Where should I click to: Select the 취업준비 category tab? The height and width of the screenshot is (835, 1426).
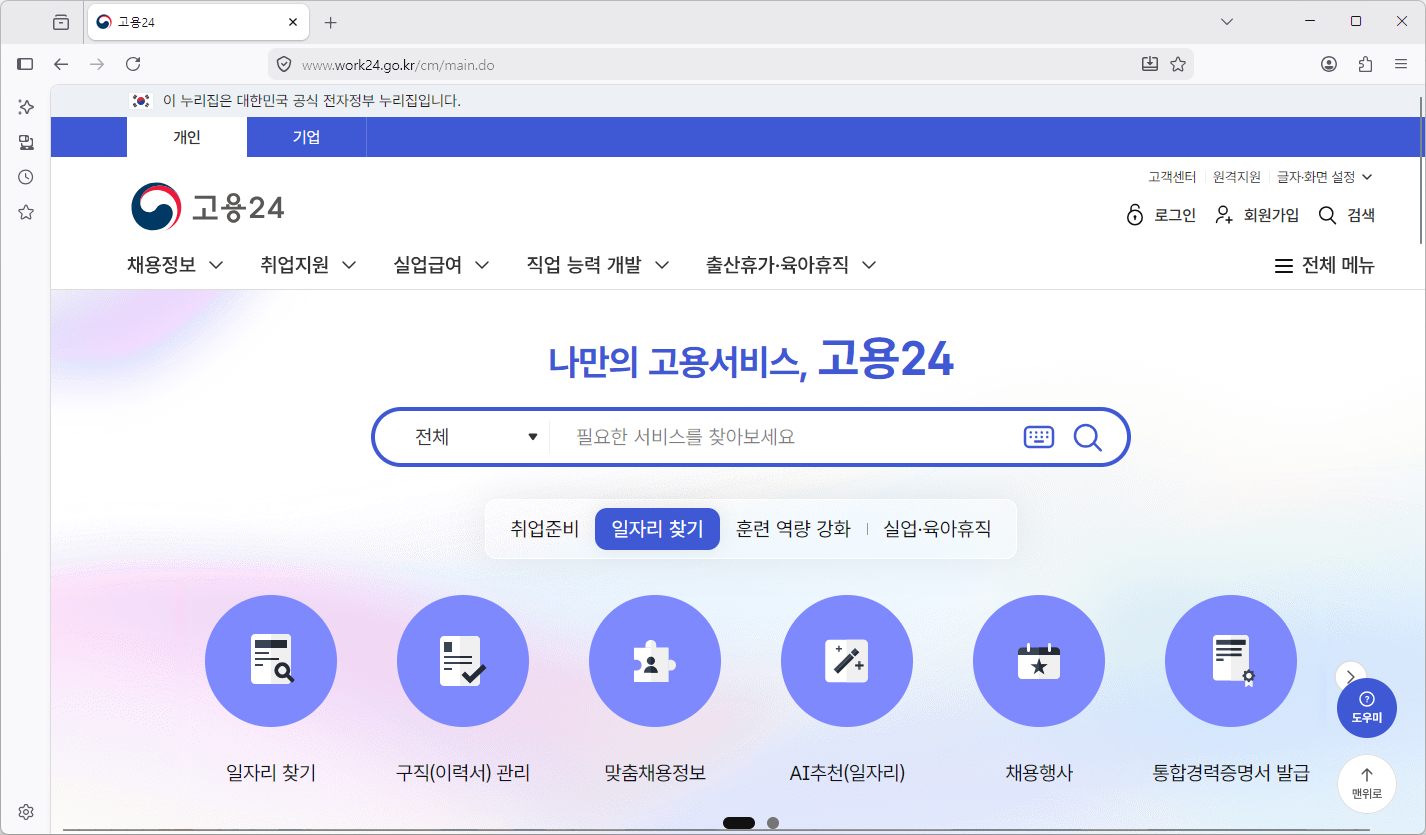tap(545, 529)
